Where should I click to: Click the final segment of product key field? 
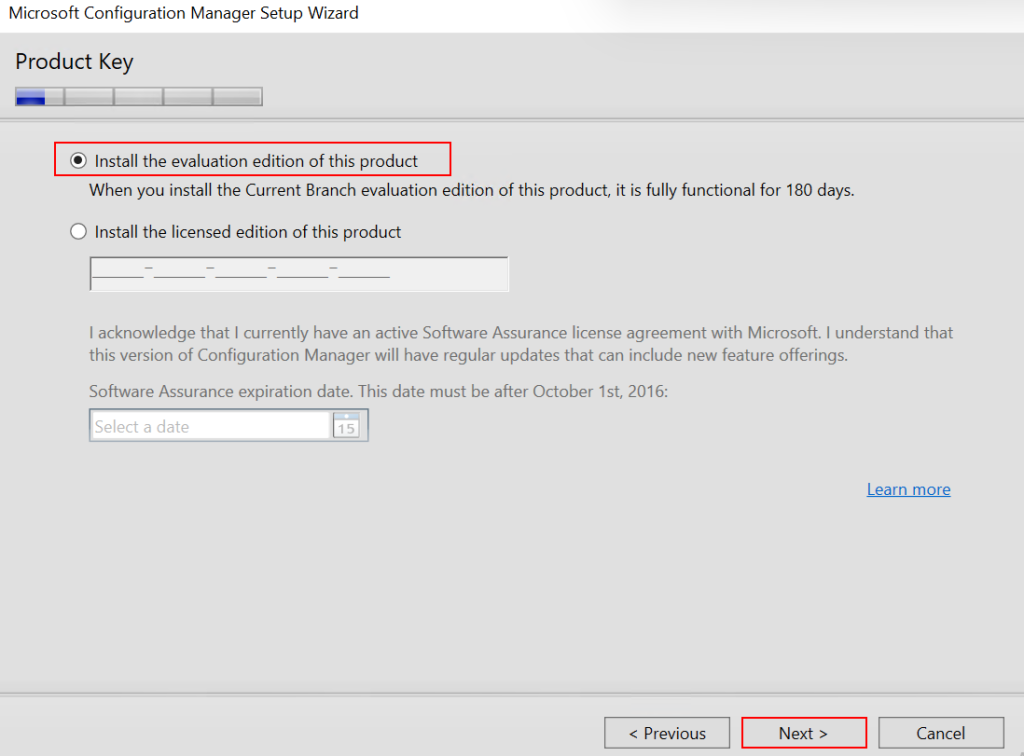tap(364, 274)
